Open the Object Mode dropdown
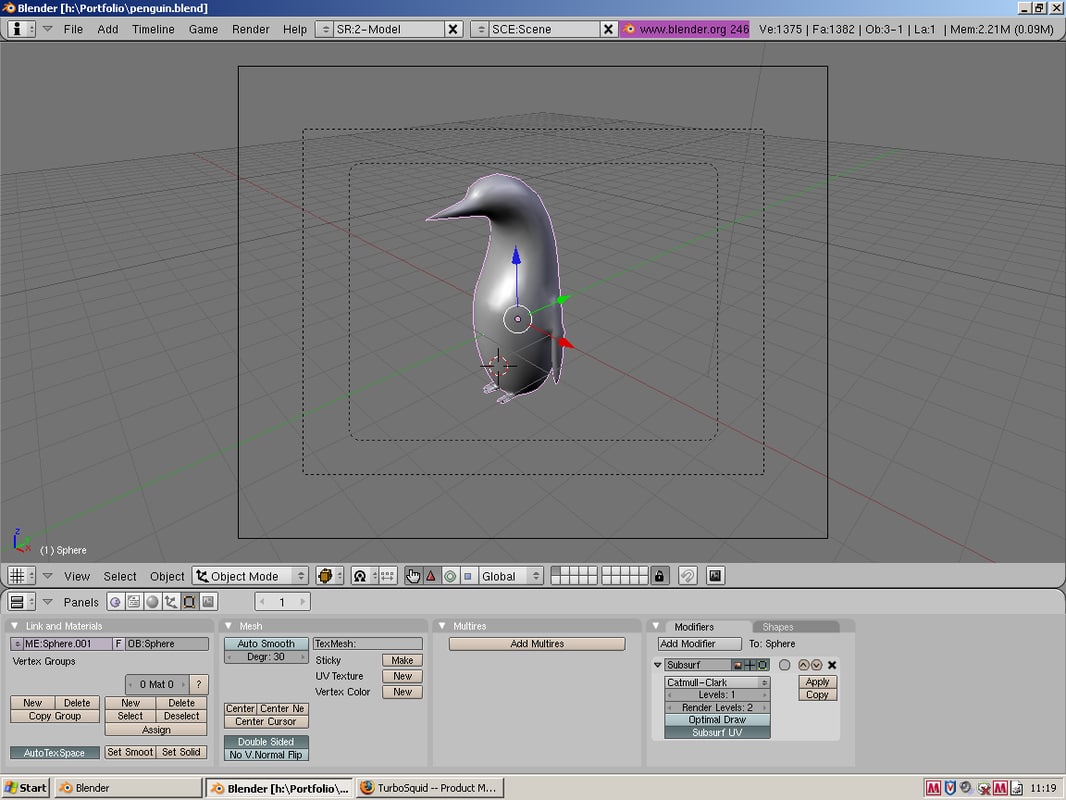Image resolution: width=1066 pixels, height=800 pixels. (248, 576)
